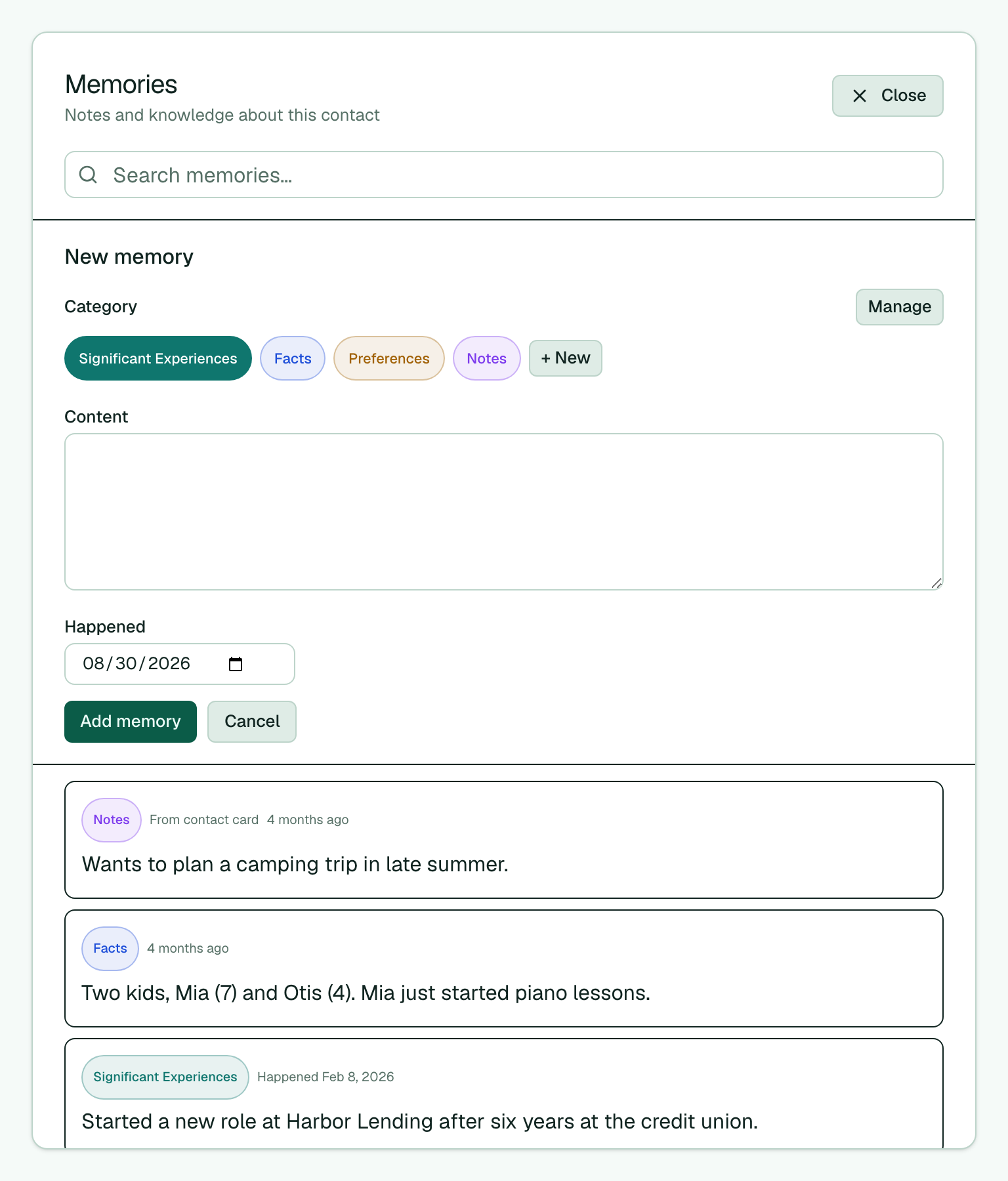
Task: Select the month in Happened date
Action: (93, 664)
